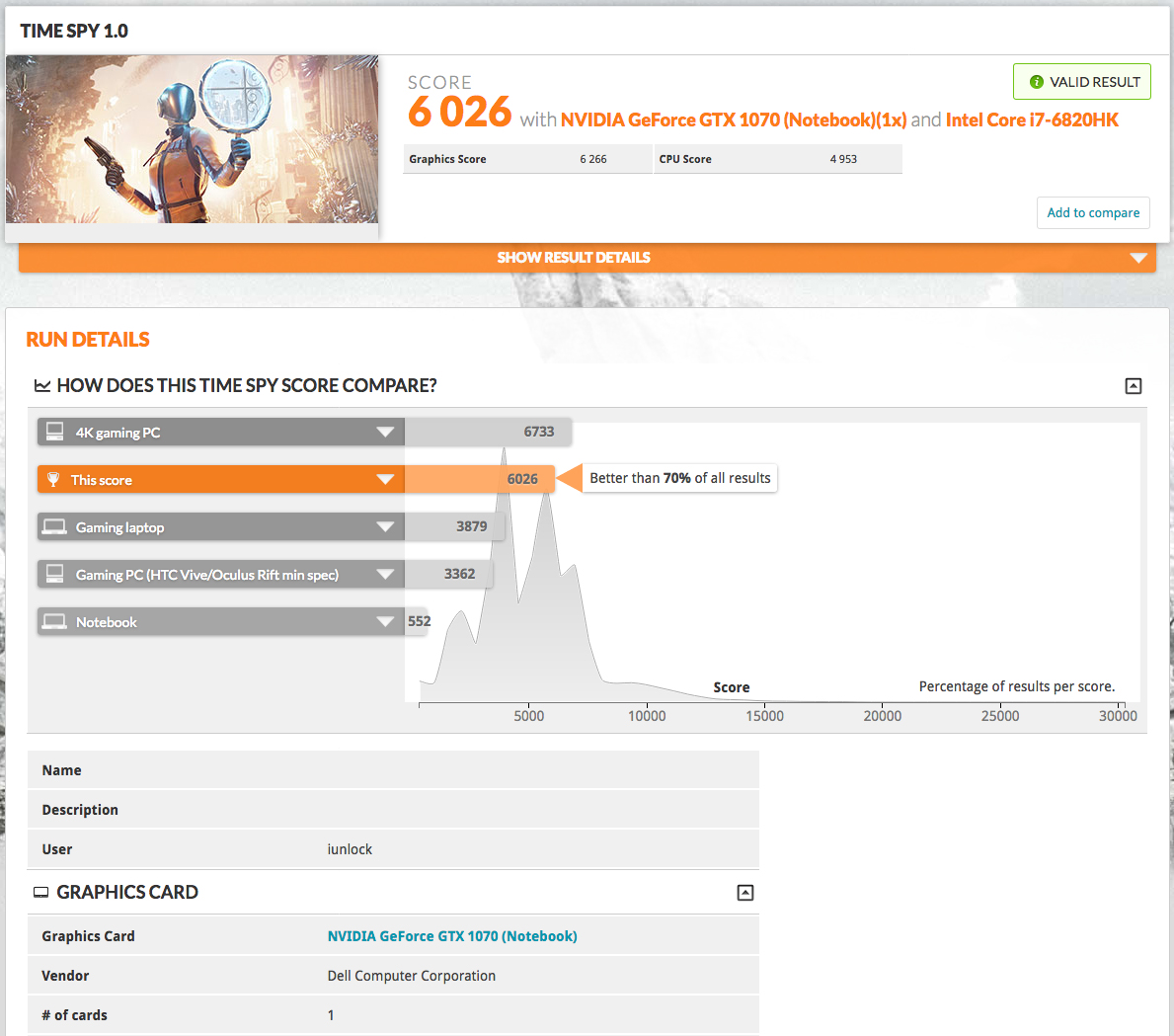Click the trophy icon beside This score
Image resolution: width=1174 pixels, height=1036 pixels.
53,479
